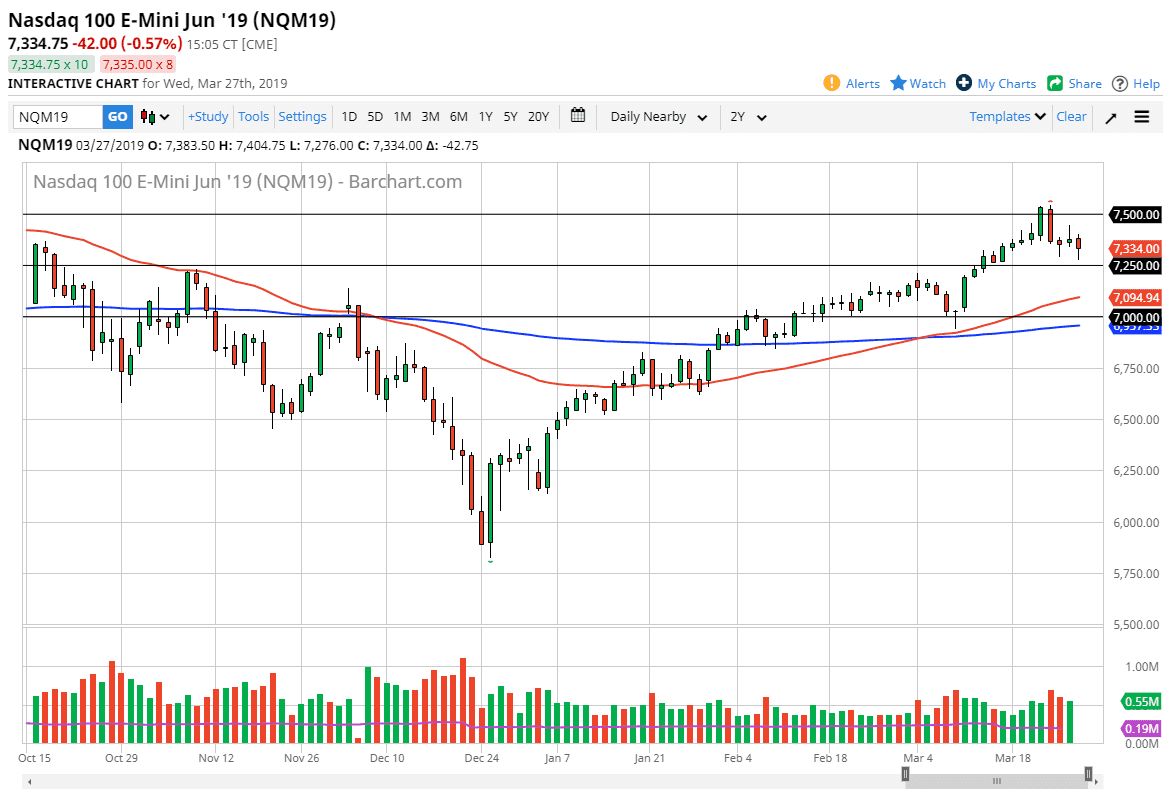Open the hamburger chart menu
Viewport: 1163px width, 792px height.
[1141, 116]
